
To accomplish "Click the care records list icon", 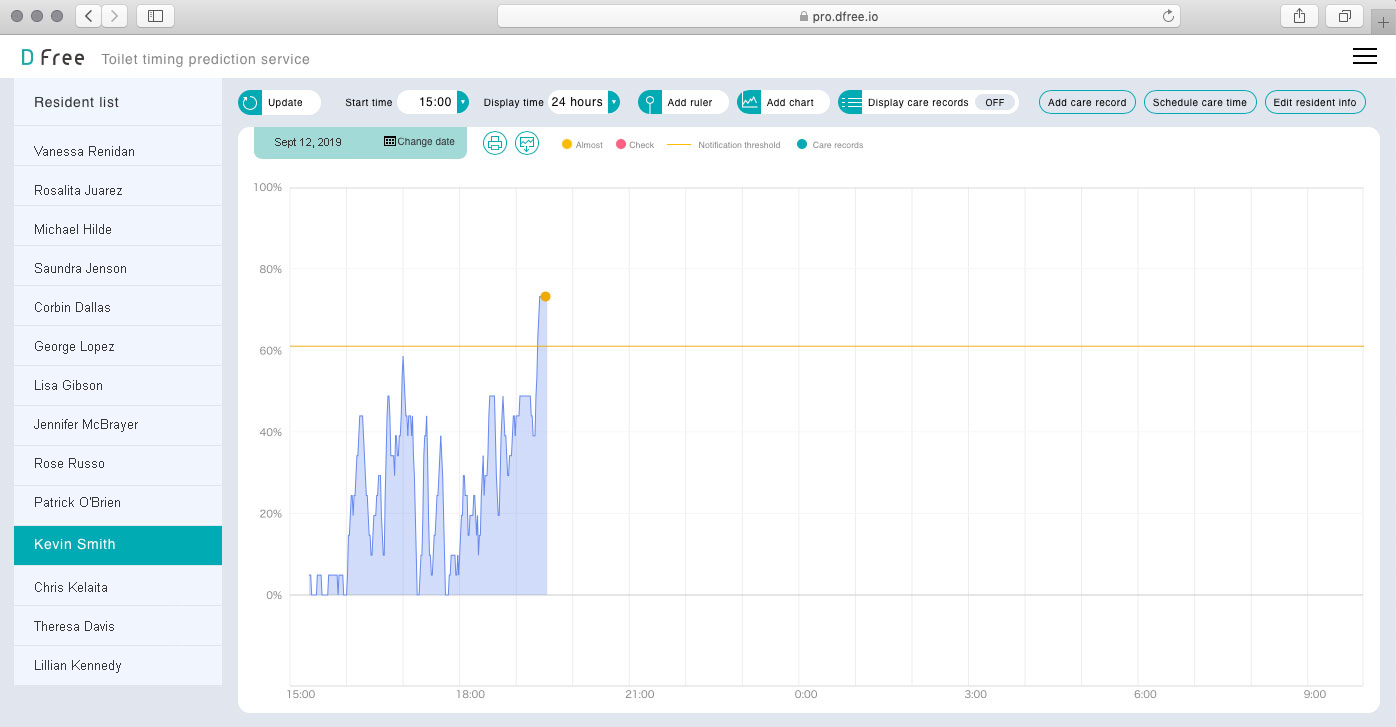I will click(850, 102).
